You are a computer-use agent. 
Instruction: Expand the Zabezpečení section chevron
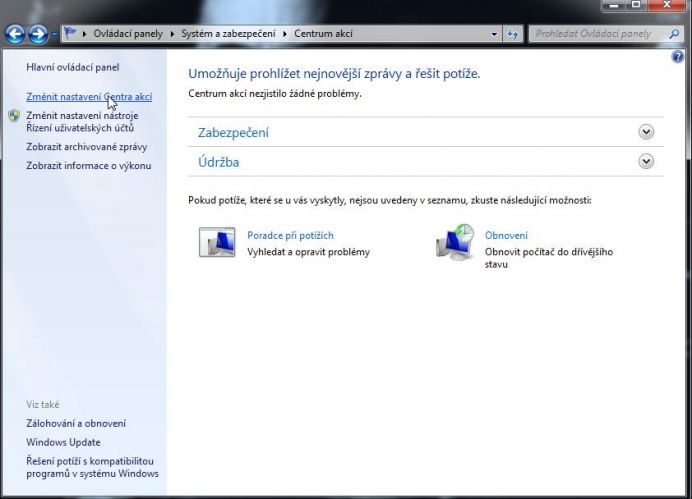coord(646,132)
